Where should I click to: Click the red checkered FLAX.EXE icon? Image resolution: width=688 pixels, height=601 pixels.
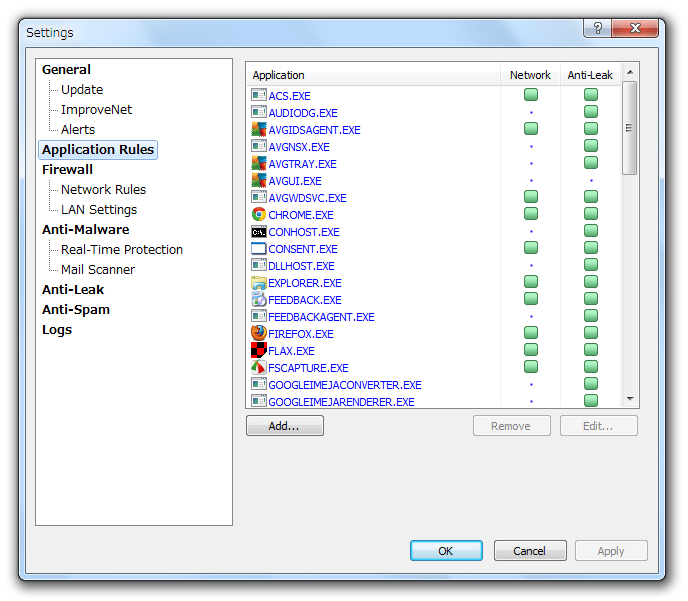click(x=258, y=351)
